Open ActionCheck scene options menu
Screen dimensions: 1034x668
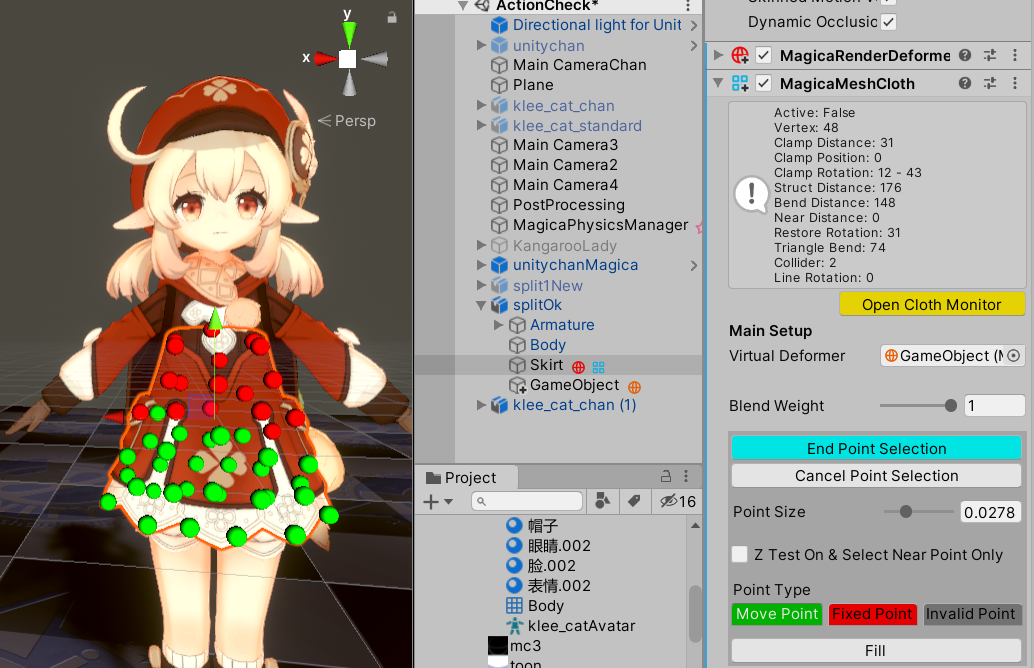(688, 6)
